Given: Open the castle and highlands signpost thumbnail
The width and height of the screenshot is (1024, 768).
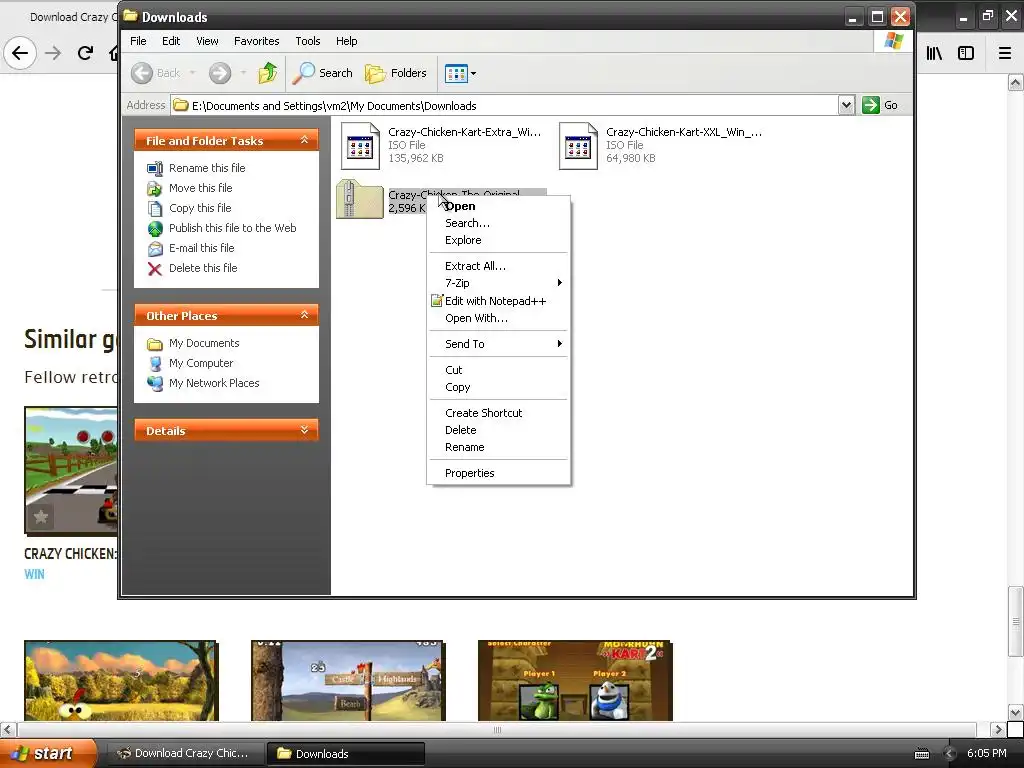Looking at the screenshot, I should [x=349, y=680].
